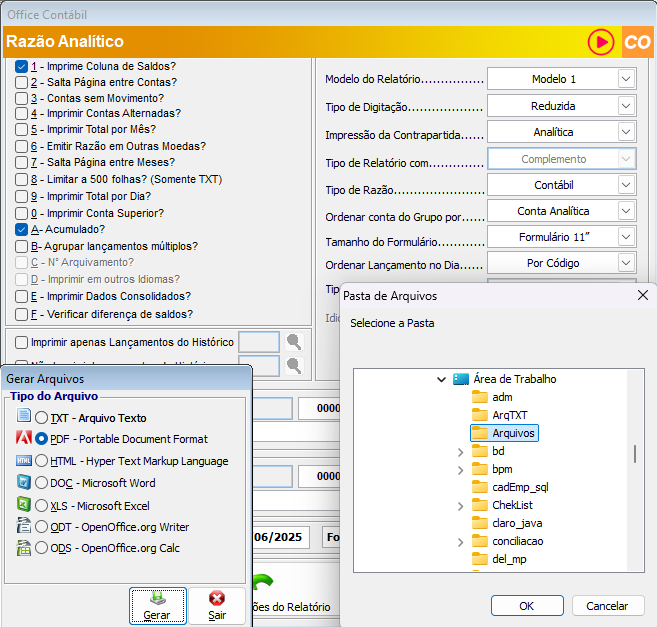This screenshot has width=657, height=627.
Task: Open the Arquivos folder in tree
Action: click(514, 433)
